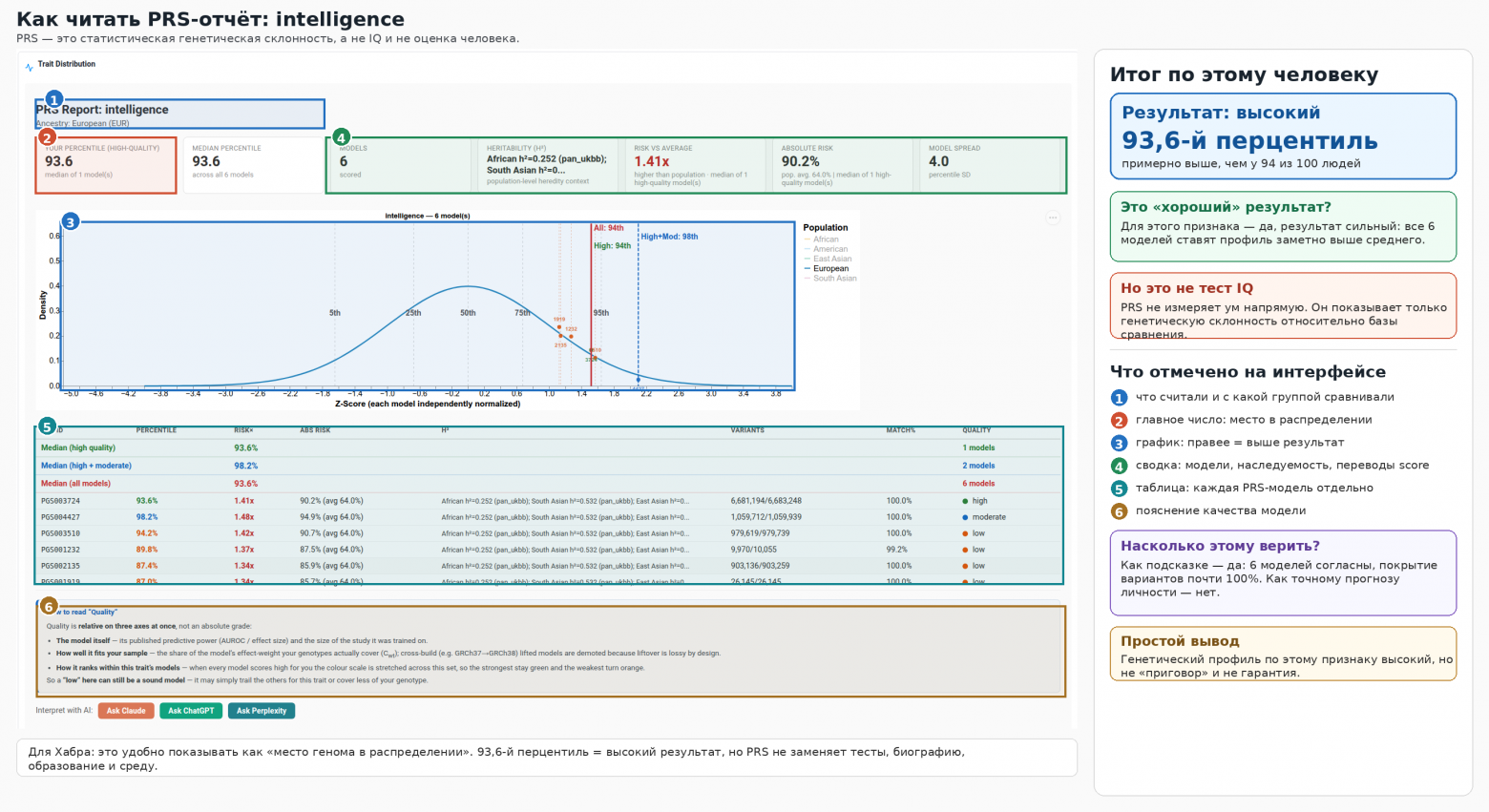The height and width of the screenshot is (812, 1489).
Task: Click badge 2 on Your Percentile card
Action: click(47, 137)
